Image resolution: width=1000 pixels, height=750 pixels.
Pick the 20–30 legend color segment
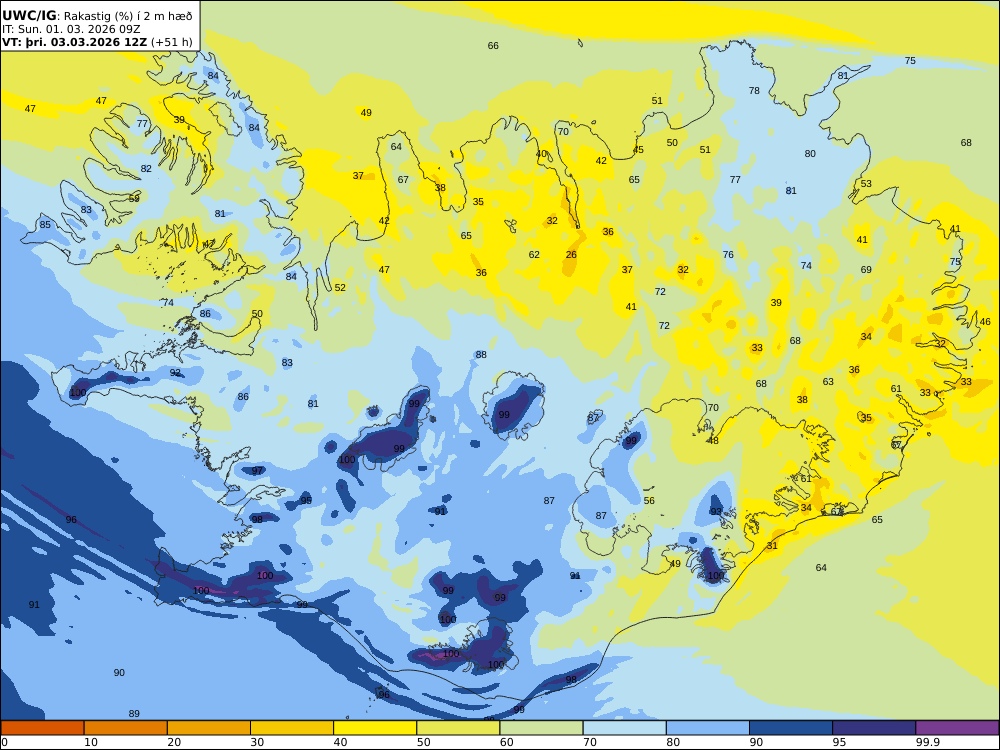(x=209, y=728)
